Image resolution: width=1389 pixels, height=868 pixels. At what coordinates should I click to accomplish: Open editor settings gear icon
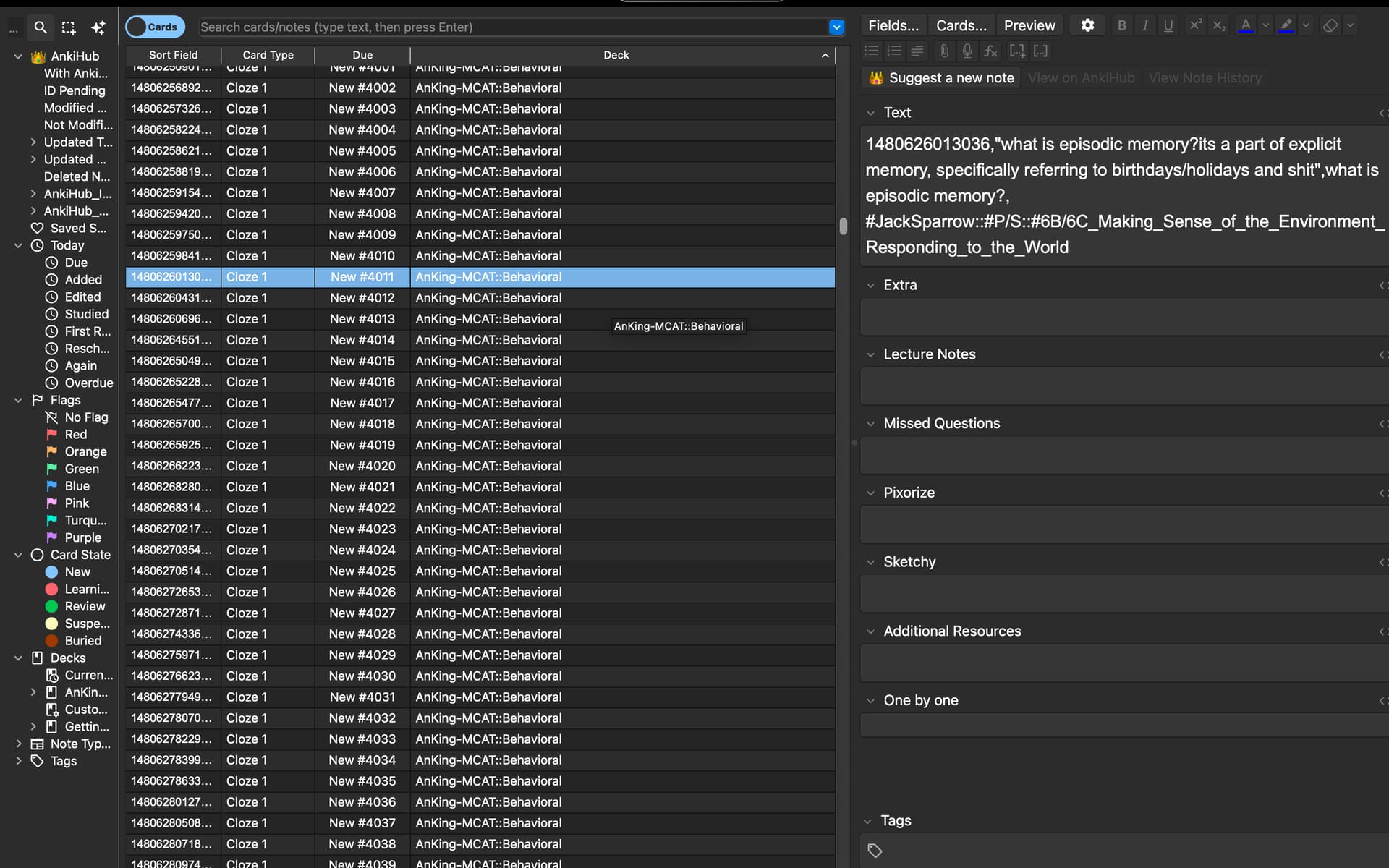[x=1087, y=25]
